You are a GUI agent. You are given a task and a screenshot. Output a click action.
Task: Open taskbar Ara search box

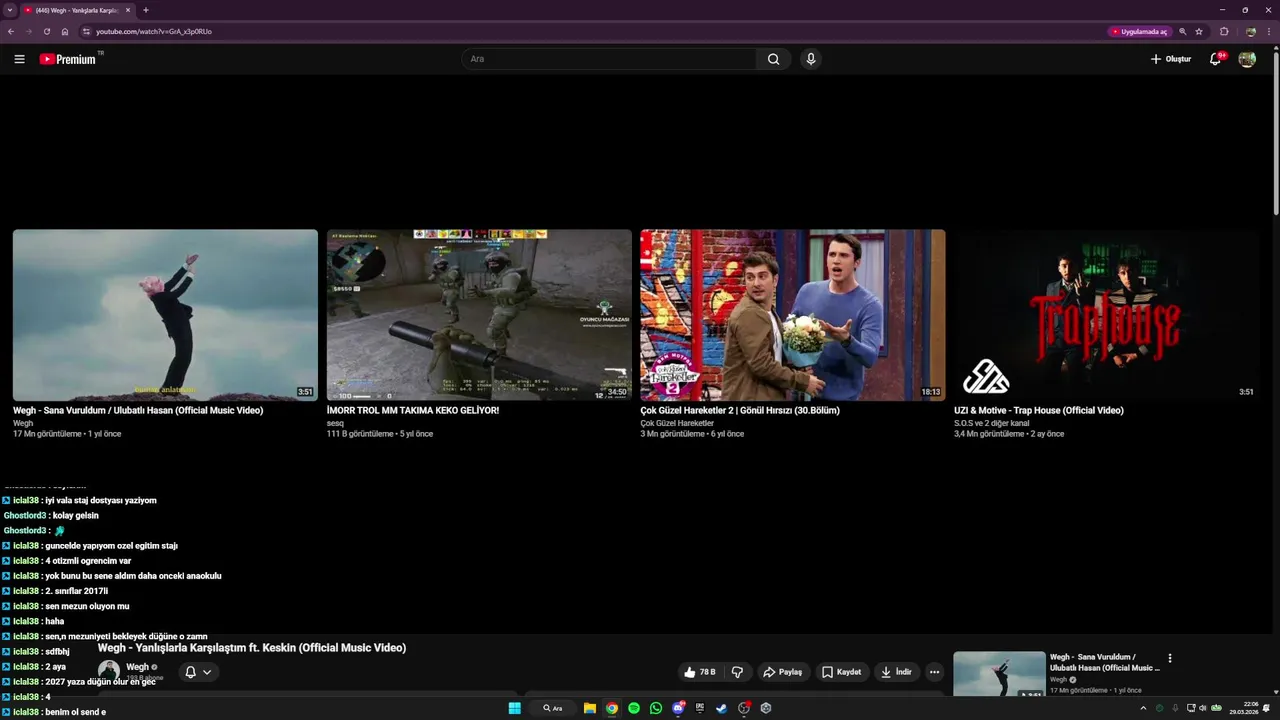[x=553, y=708]
